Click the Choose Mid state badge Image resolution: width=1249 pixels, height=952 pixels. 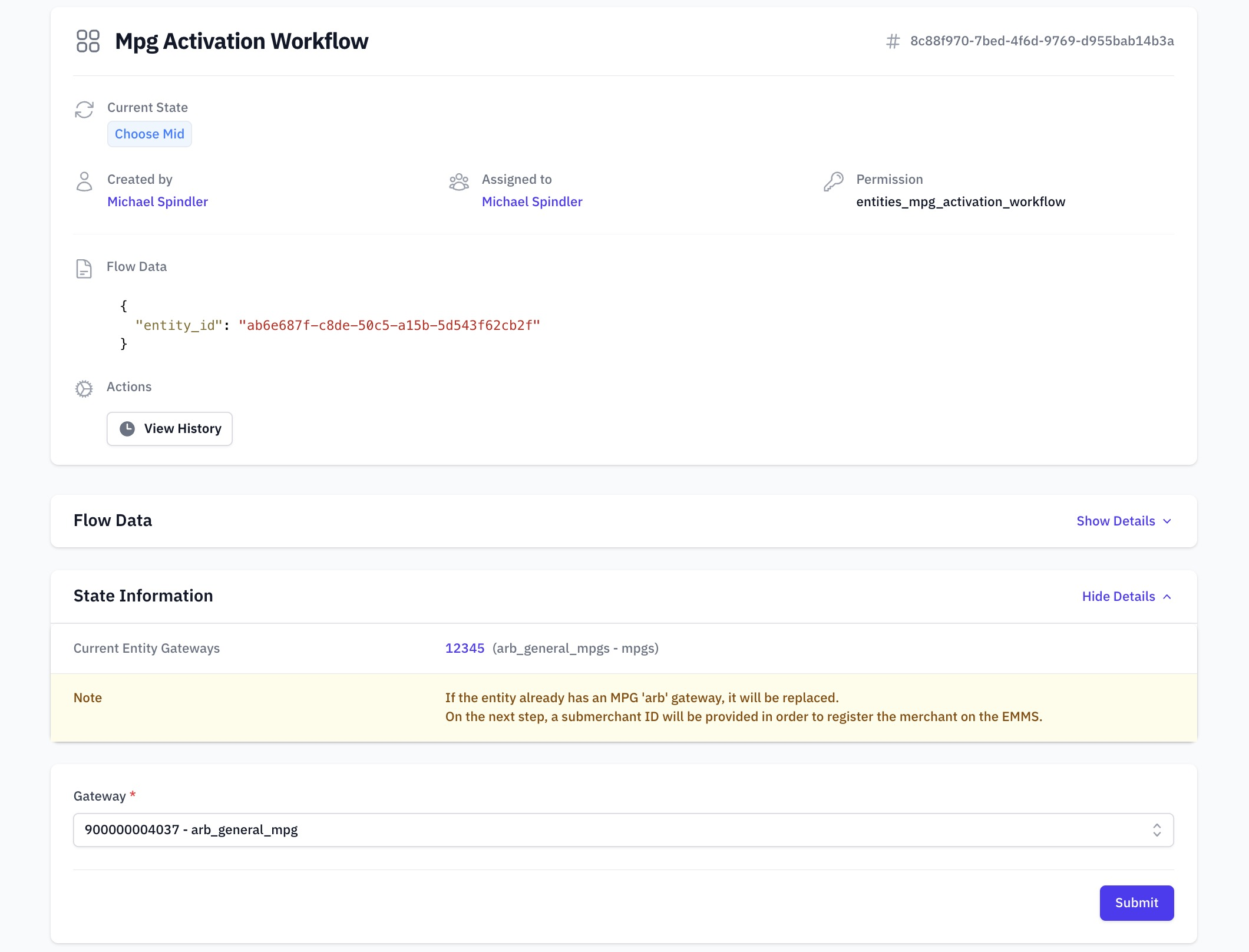pyautogui.click(x=149, y=134)
